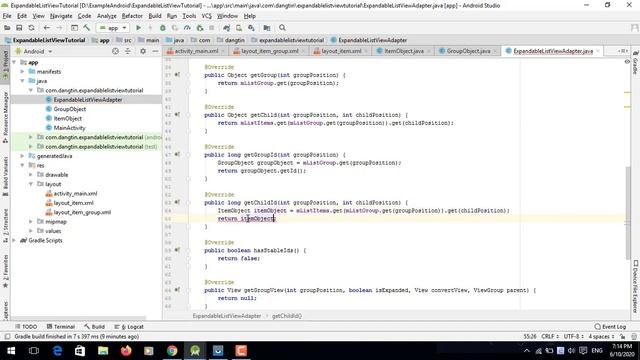Open the Device File Explorer side panel
Image resolution: width=640 pixels, height=360 pixels.
point(636,286)
